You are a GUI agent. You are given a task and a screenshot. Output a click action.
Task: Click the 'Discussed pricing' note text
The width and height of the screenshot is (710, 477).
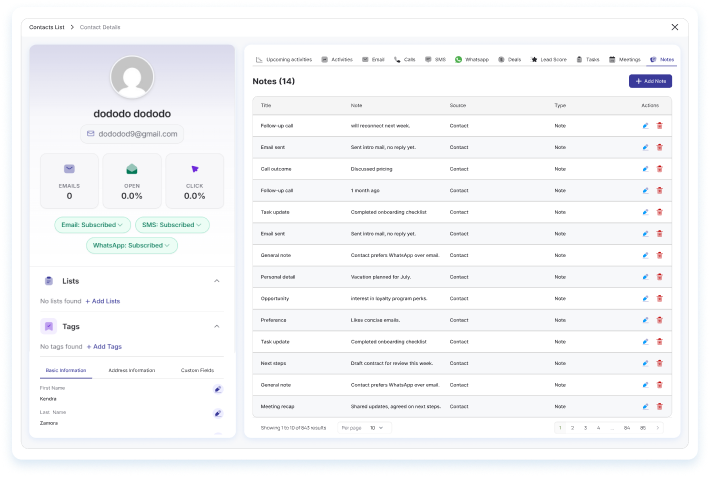coord(371,169)
